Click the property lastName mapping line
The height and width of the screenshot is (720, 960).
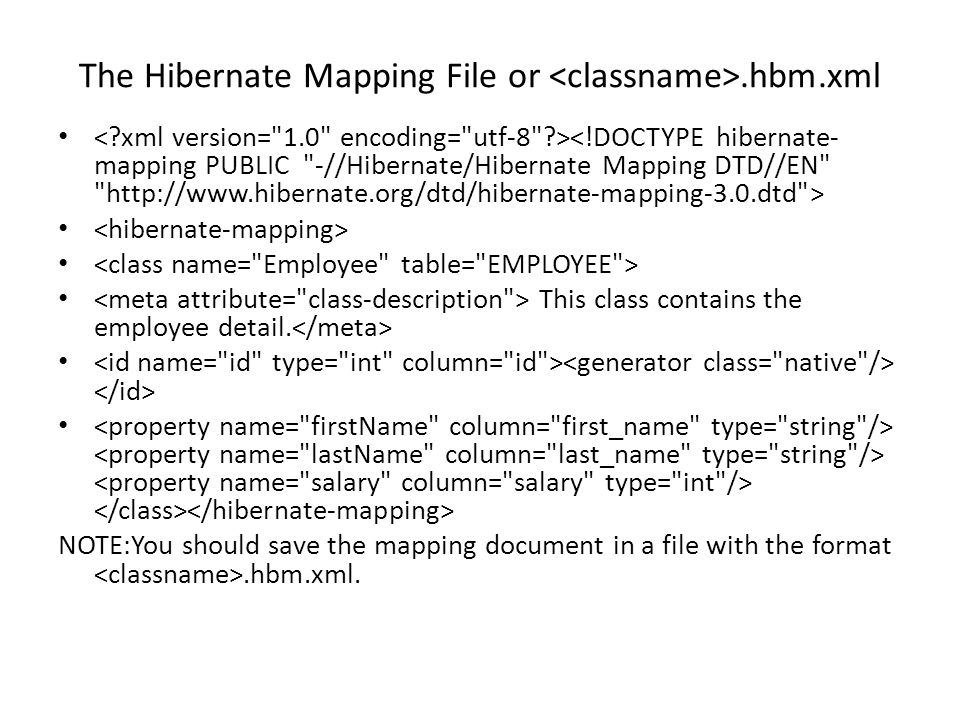pos(489,455)
